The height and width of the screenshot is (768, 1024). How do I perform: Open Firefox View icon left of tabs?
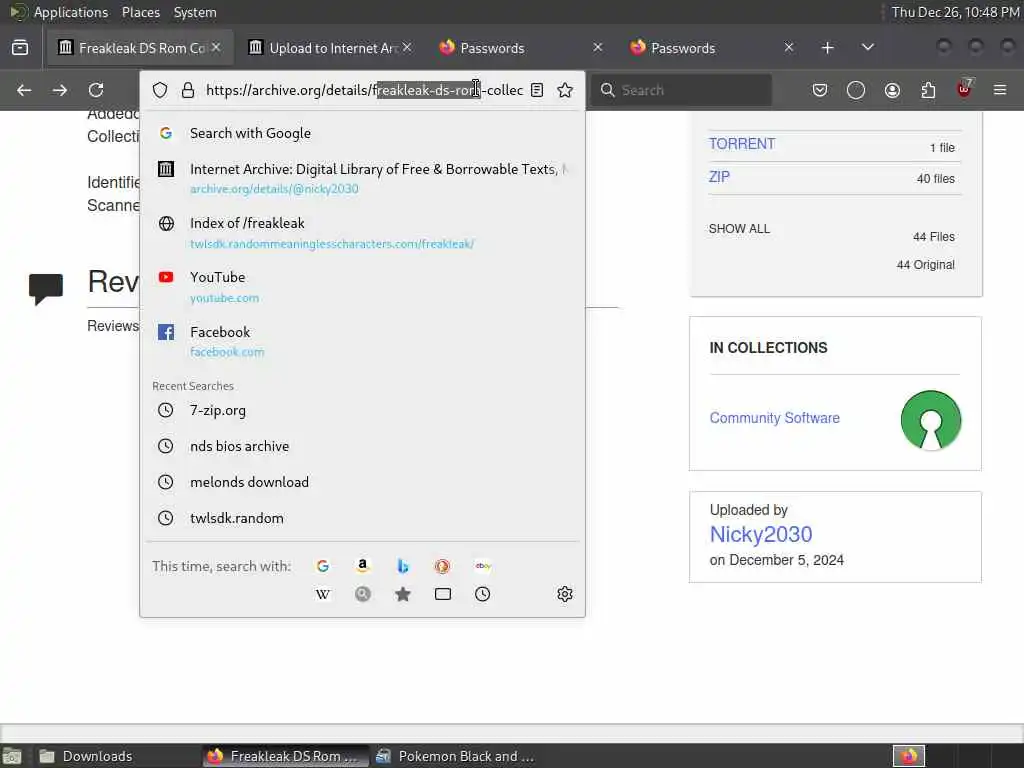20,48
